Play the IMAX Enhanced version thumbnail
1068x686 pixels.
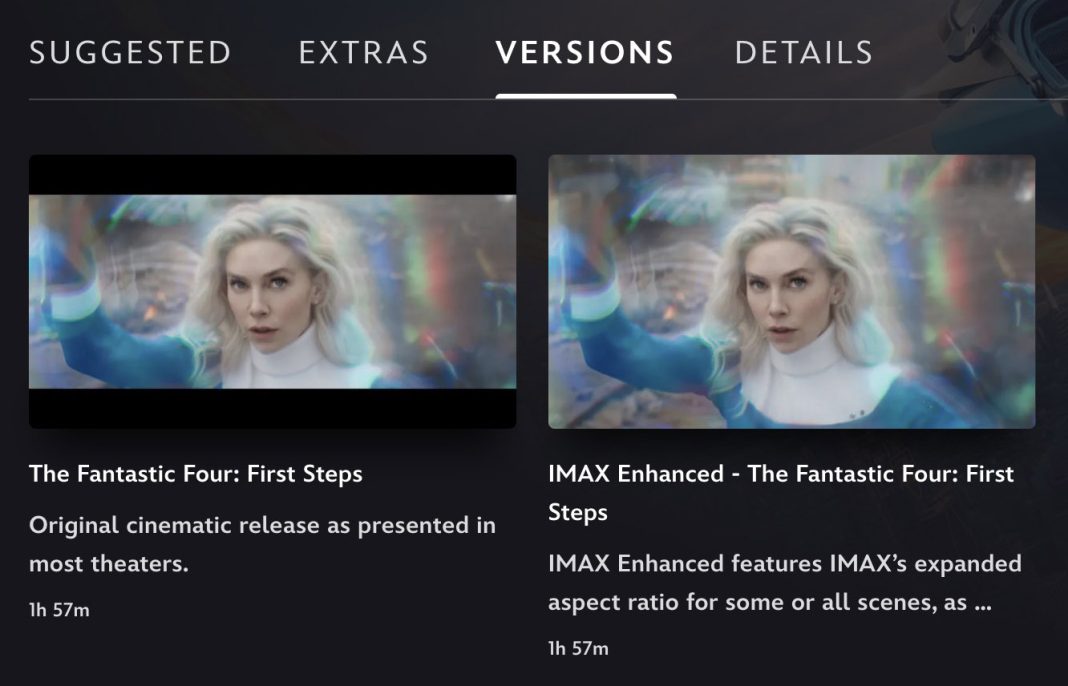point(791,291)
